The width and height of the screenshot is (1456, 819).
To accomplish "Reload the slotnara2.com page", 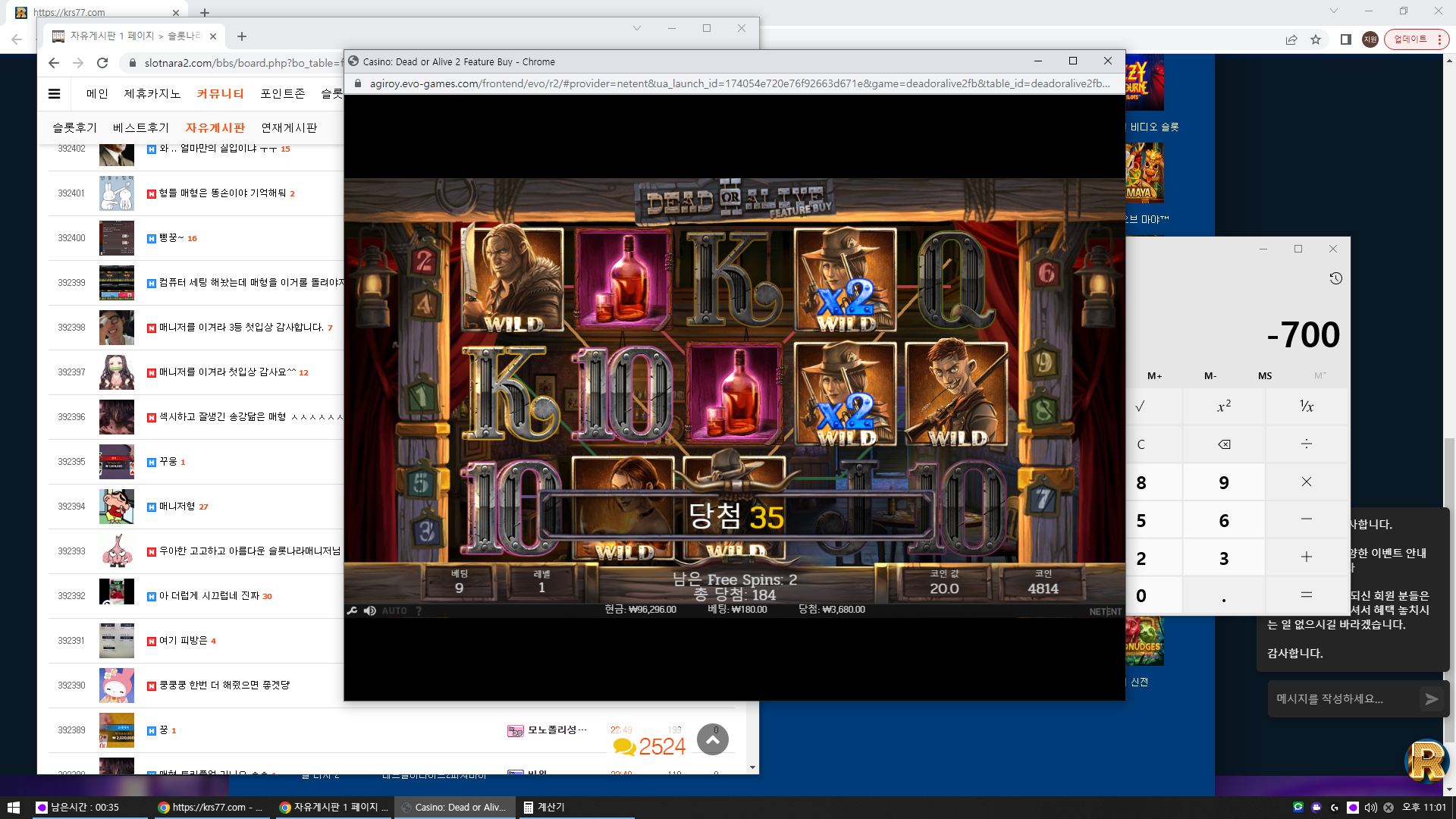I will coord(102,63).
